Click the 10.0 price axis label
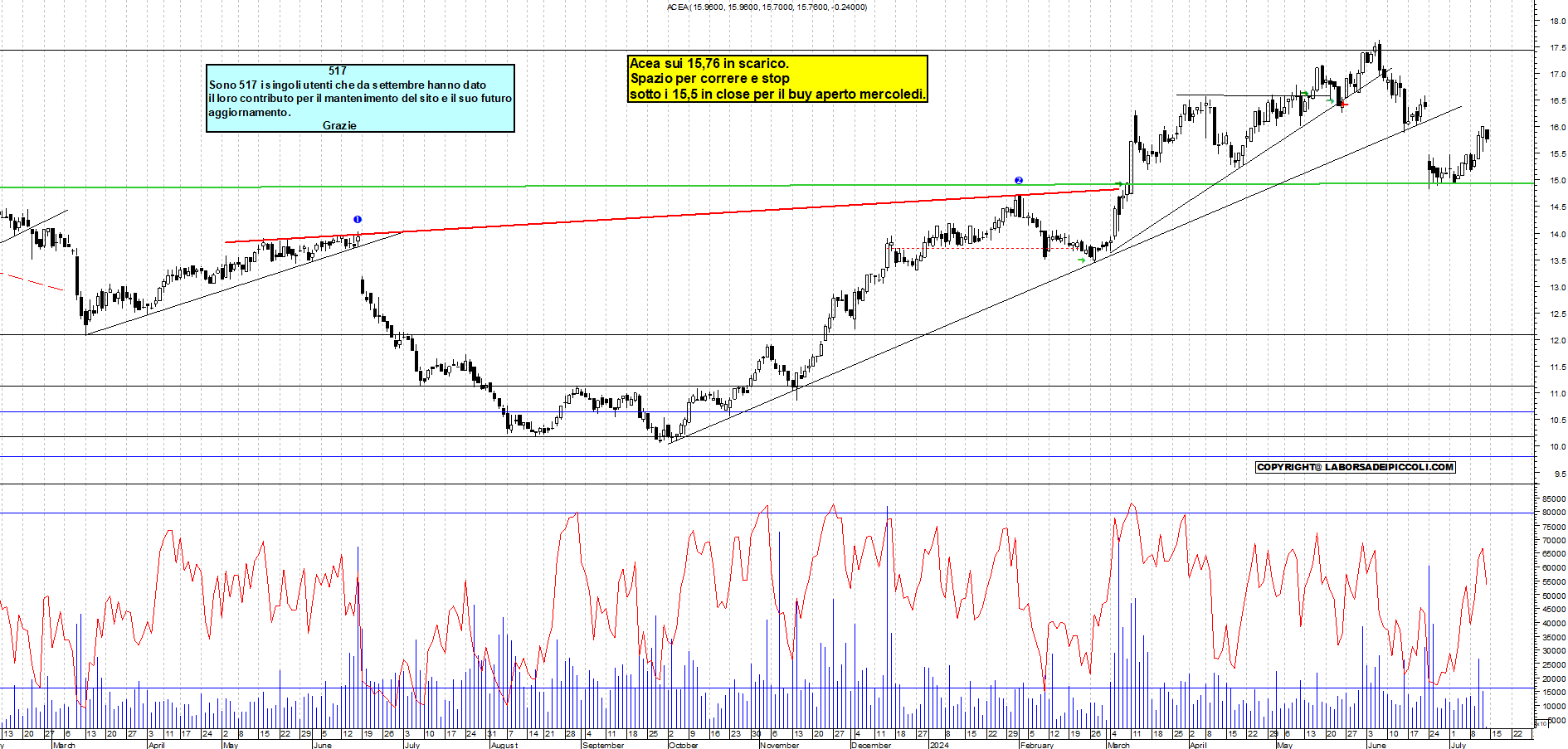The image size is (1568, 749). tap(1557, 447)
